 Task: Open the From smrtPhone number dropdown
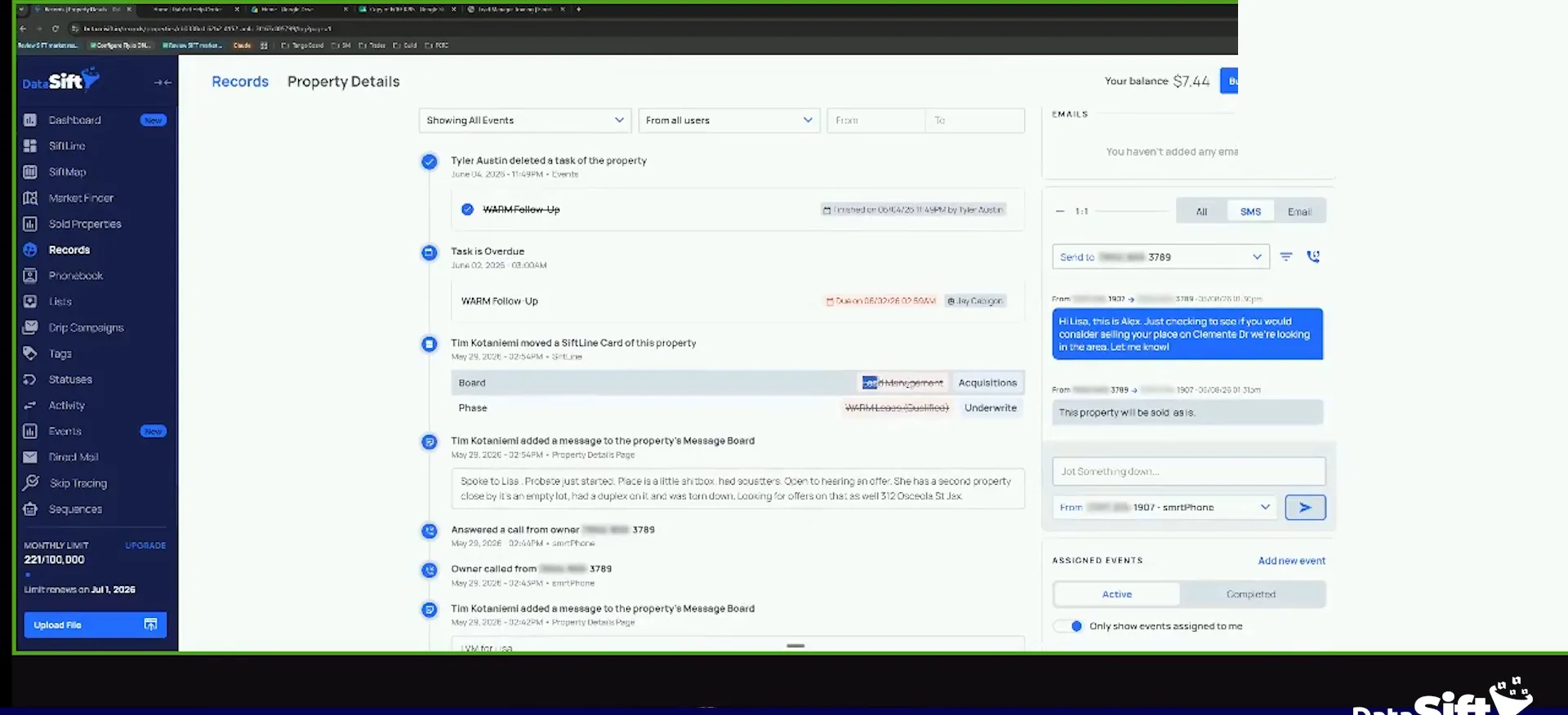click(x=1165, y=508)
